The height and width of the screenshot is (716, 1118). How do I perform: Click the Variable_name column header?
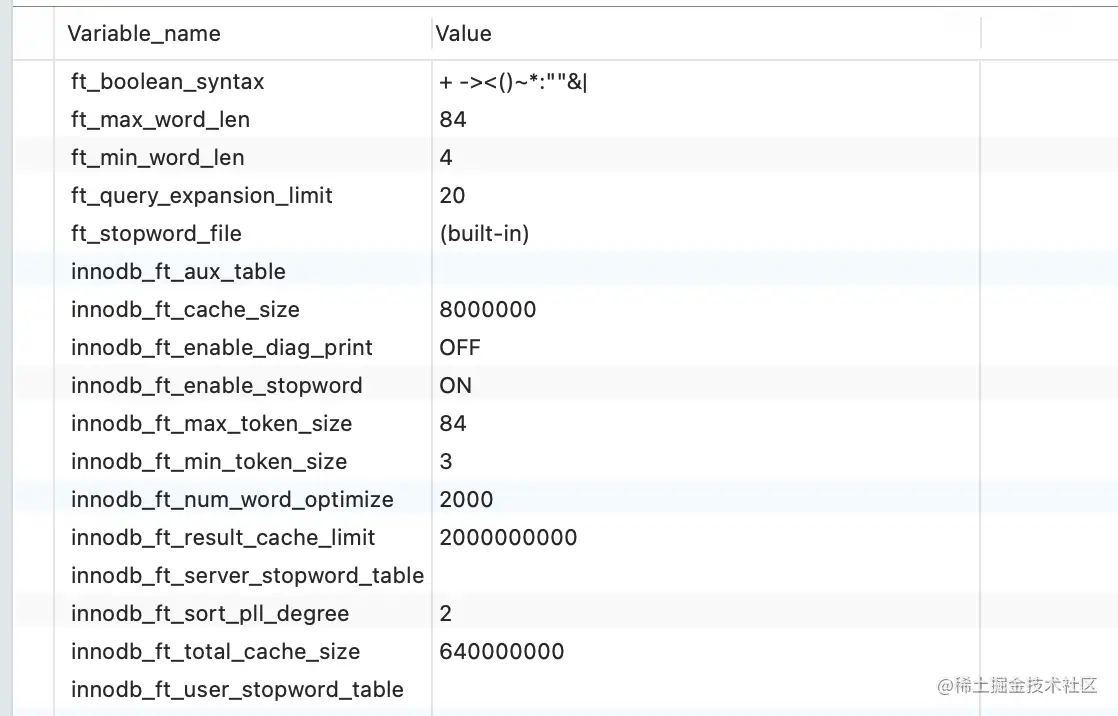143,33
